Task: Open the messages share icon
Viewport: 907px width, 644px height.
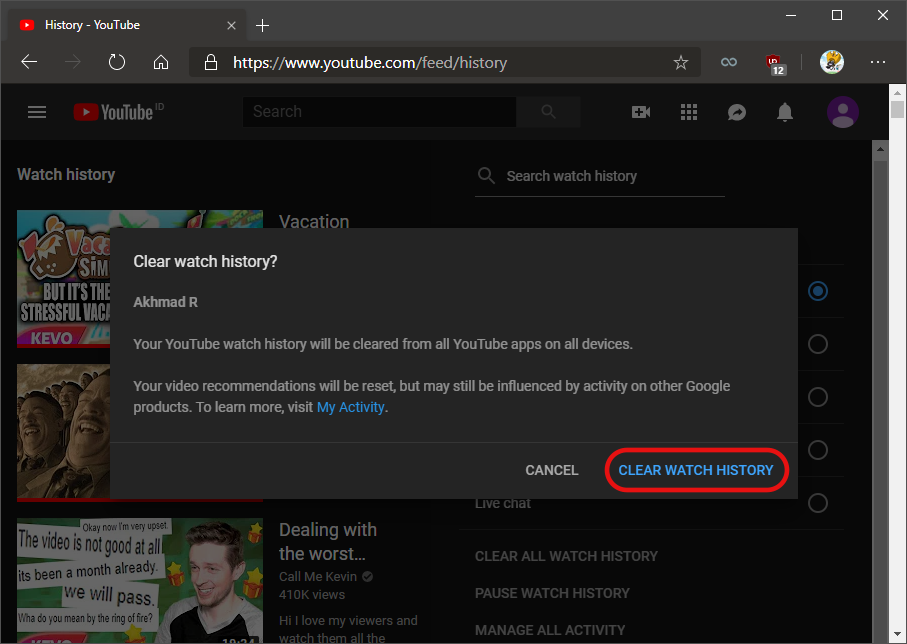Action: coord(737,112)
